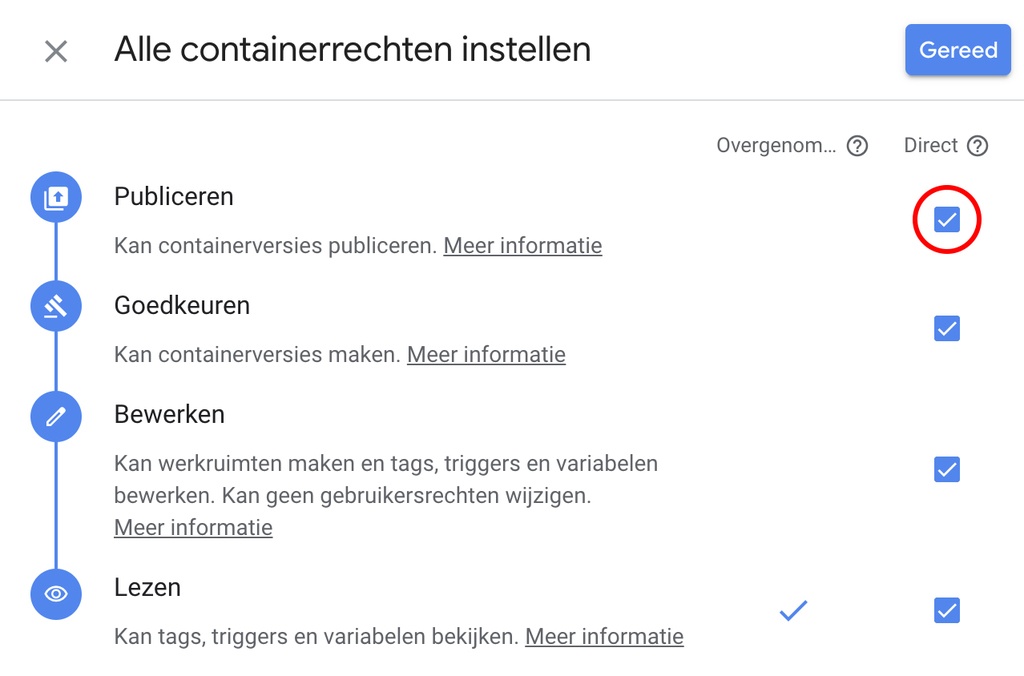Click the Overgenomen column header
Image resolution: width=1024 pixels, height=676 pixels.
776,146
